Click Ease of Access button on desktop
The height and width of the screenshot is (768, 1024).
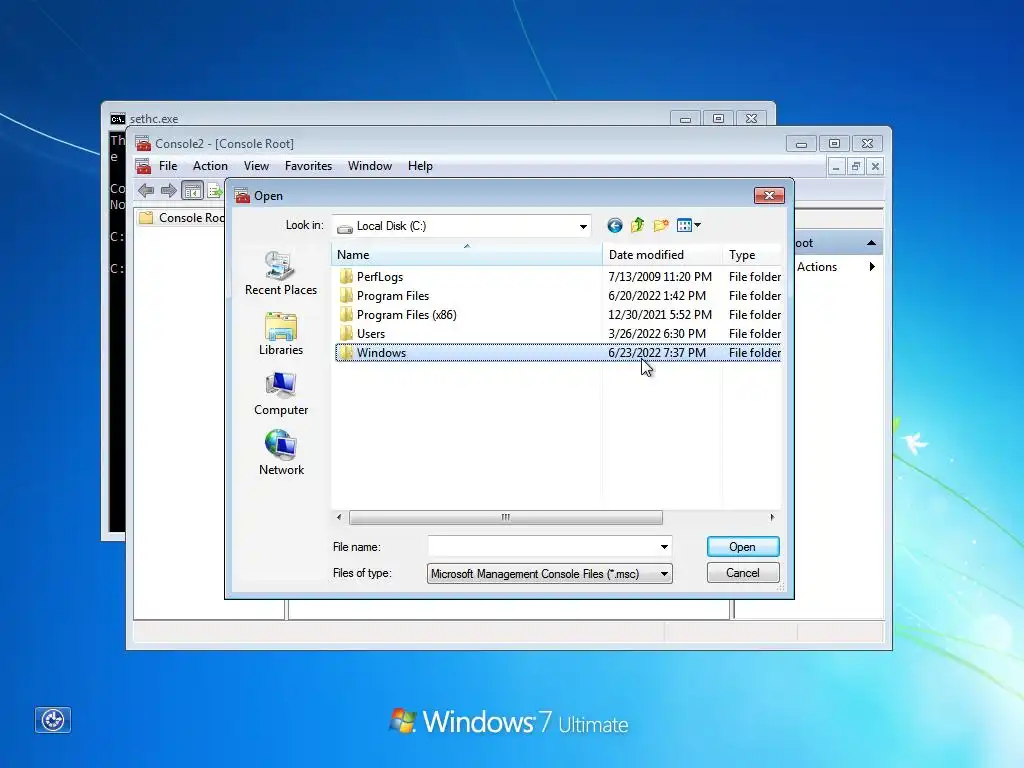coord(53,720)
